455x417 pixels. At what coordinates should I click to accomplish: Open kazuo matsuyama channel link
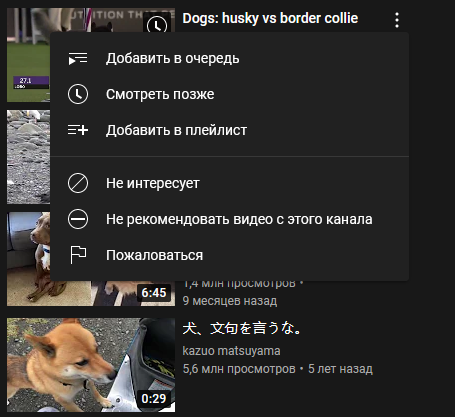point(231,351)
